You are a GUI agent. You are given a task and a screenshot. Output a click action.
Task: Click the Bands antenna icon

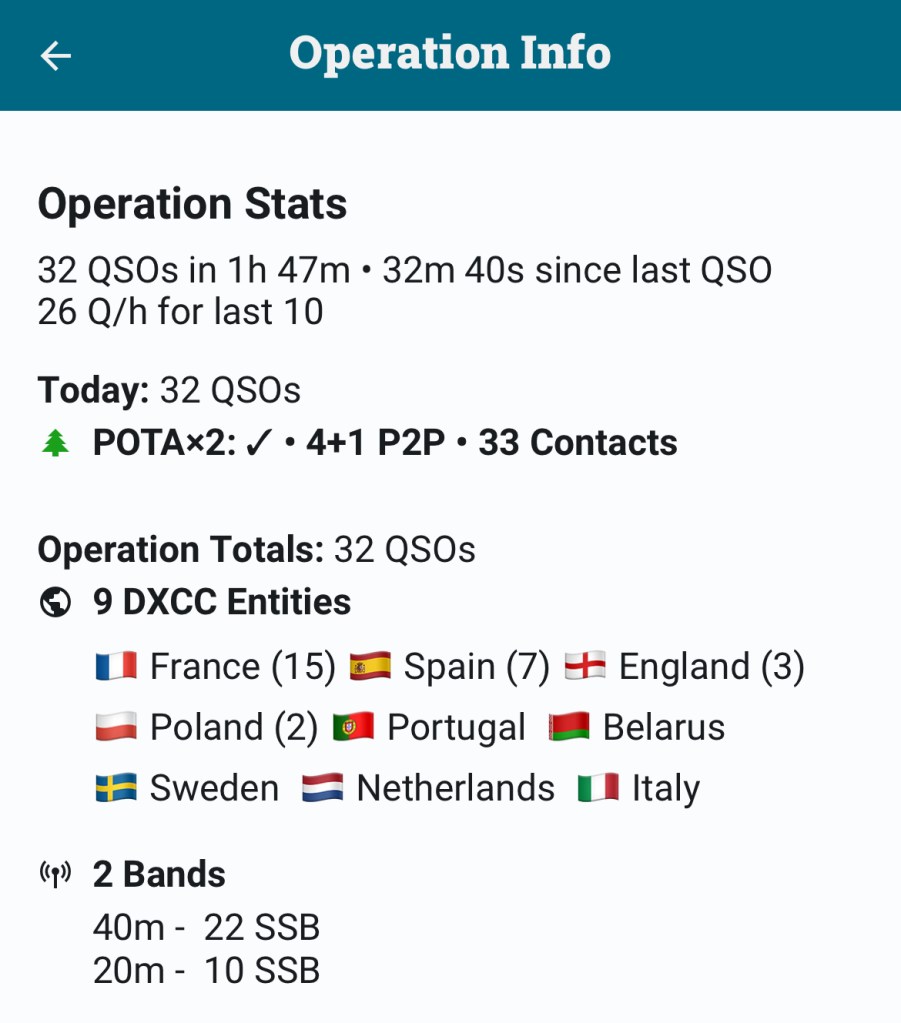(x=56, y=875)
